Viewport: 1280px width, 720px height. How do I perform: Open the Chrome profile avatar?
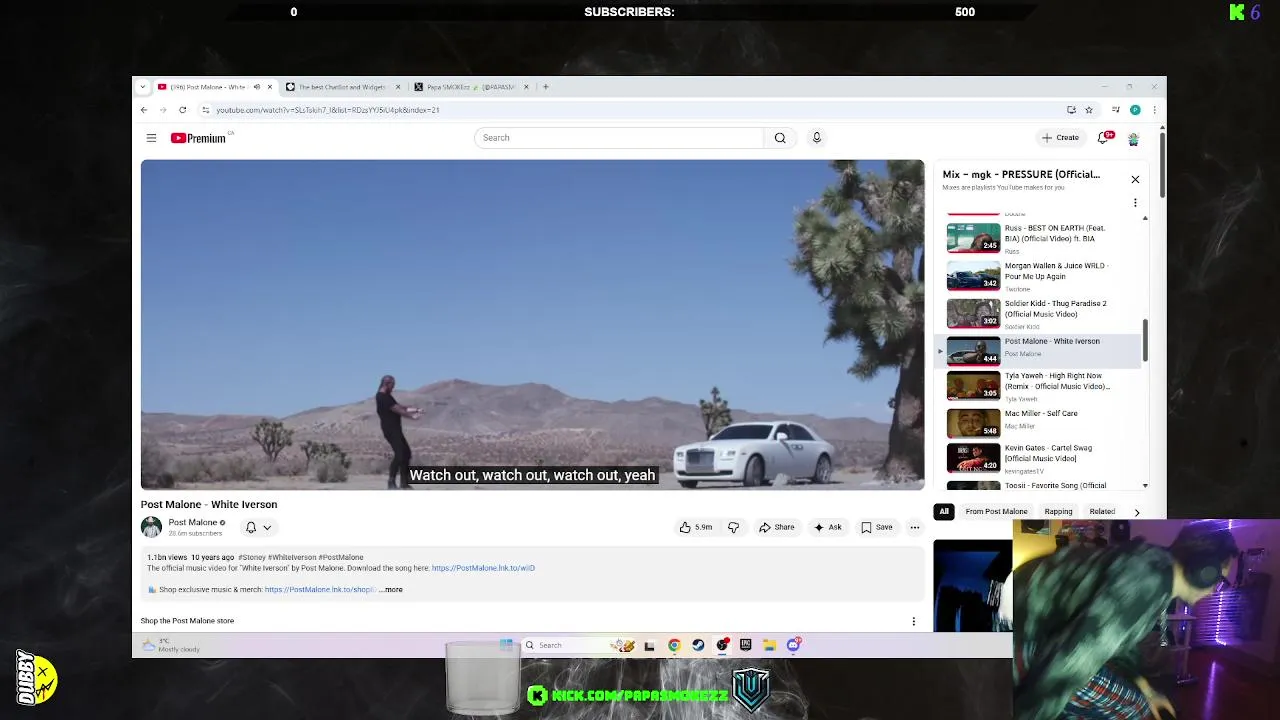1135,110
